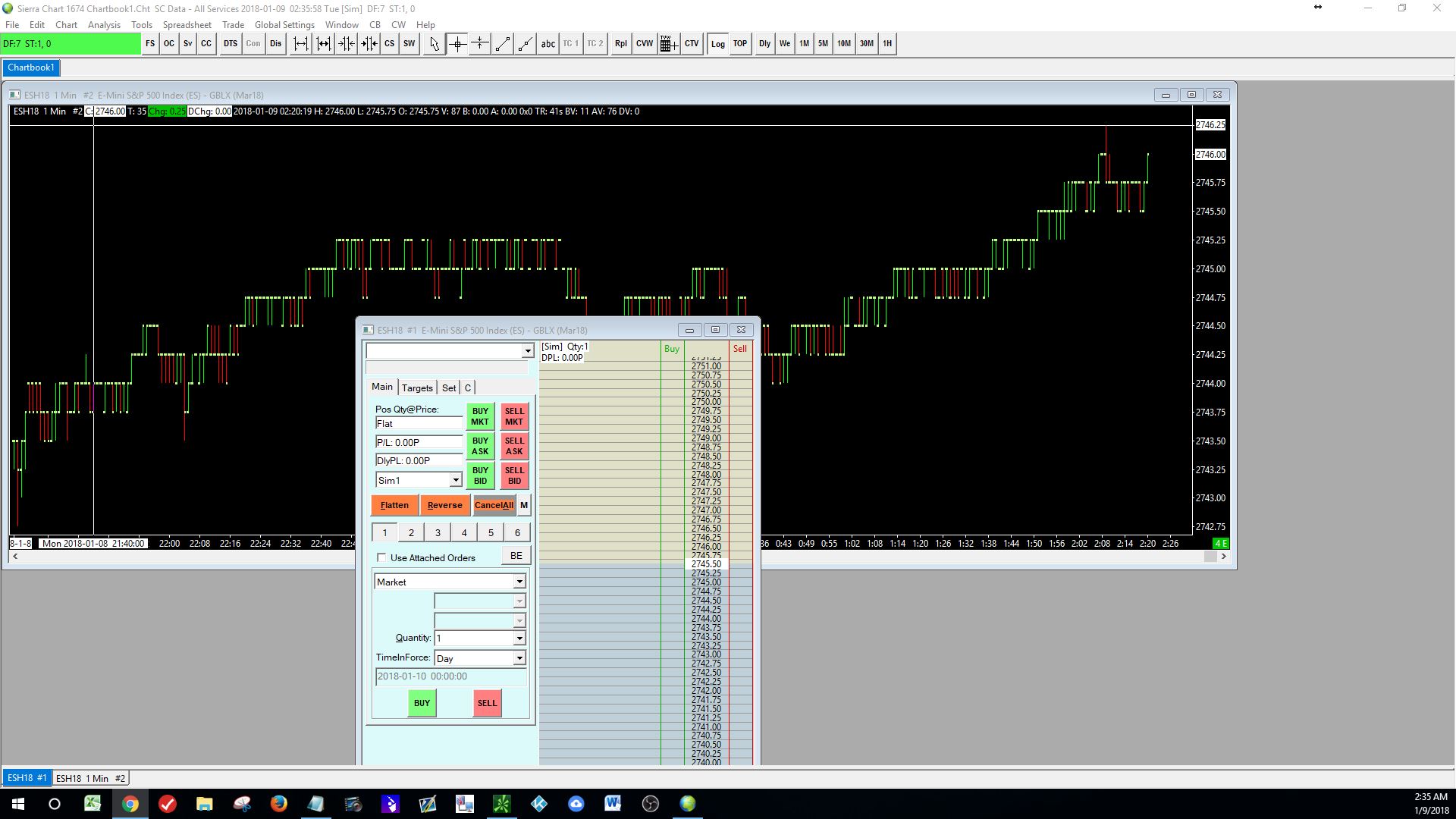Screen dimensions: 1456x819
Task: Click the 2745.50 price row in ladder
Action: tap(706, 564)
